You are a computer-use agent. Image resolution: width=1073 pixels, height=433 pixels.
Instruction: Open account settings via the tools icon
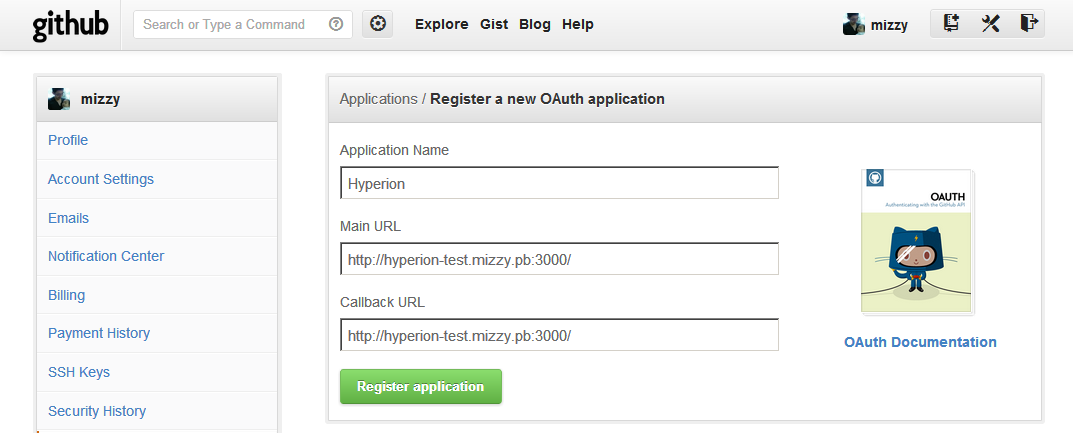[990, 24]
